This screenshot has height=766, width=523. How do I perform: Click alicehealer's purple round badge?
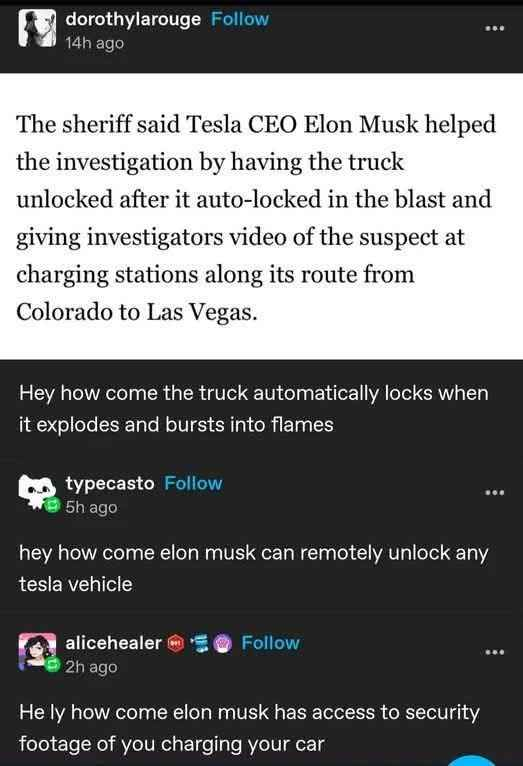click(223, 643)
